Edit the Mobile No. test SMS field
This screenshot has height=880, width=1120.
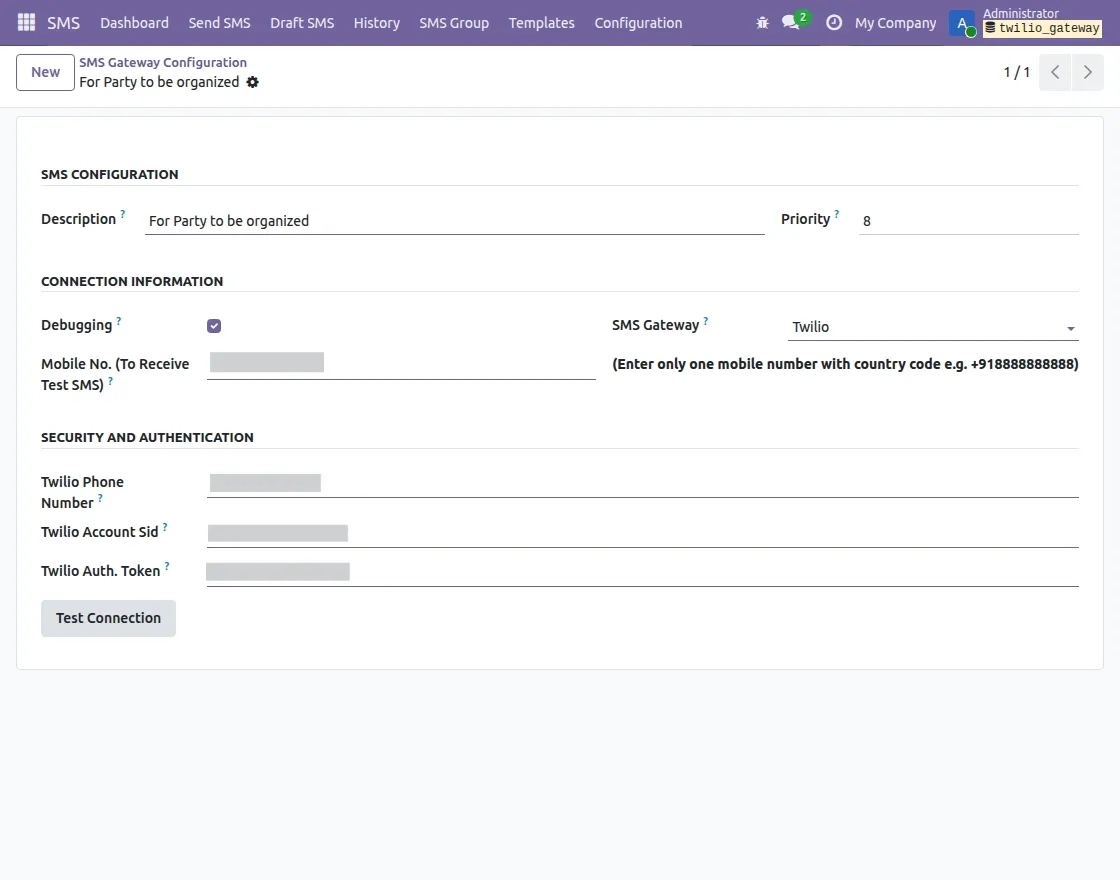click(x=401, y=364)
